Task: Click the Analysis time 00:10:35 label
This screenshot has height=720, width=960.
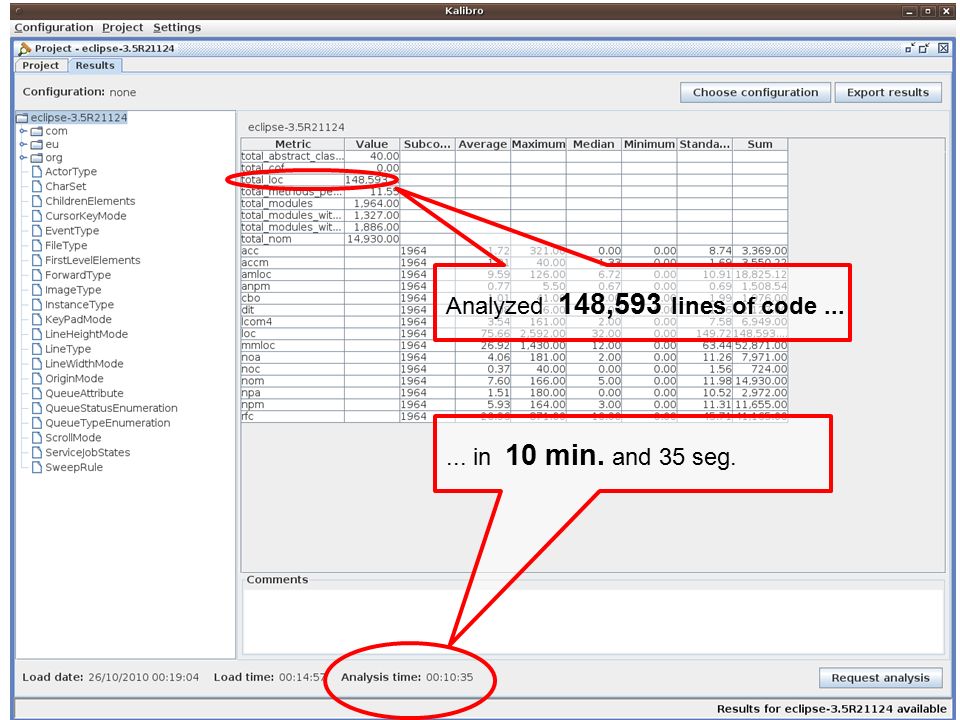Action: pos(407,677)
